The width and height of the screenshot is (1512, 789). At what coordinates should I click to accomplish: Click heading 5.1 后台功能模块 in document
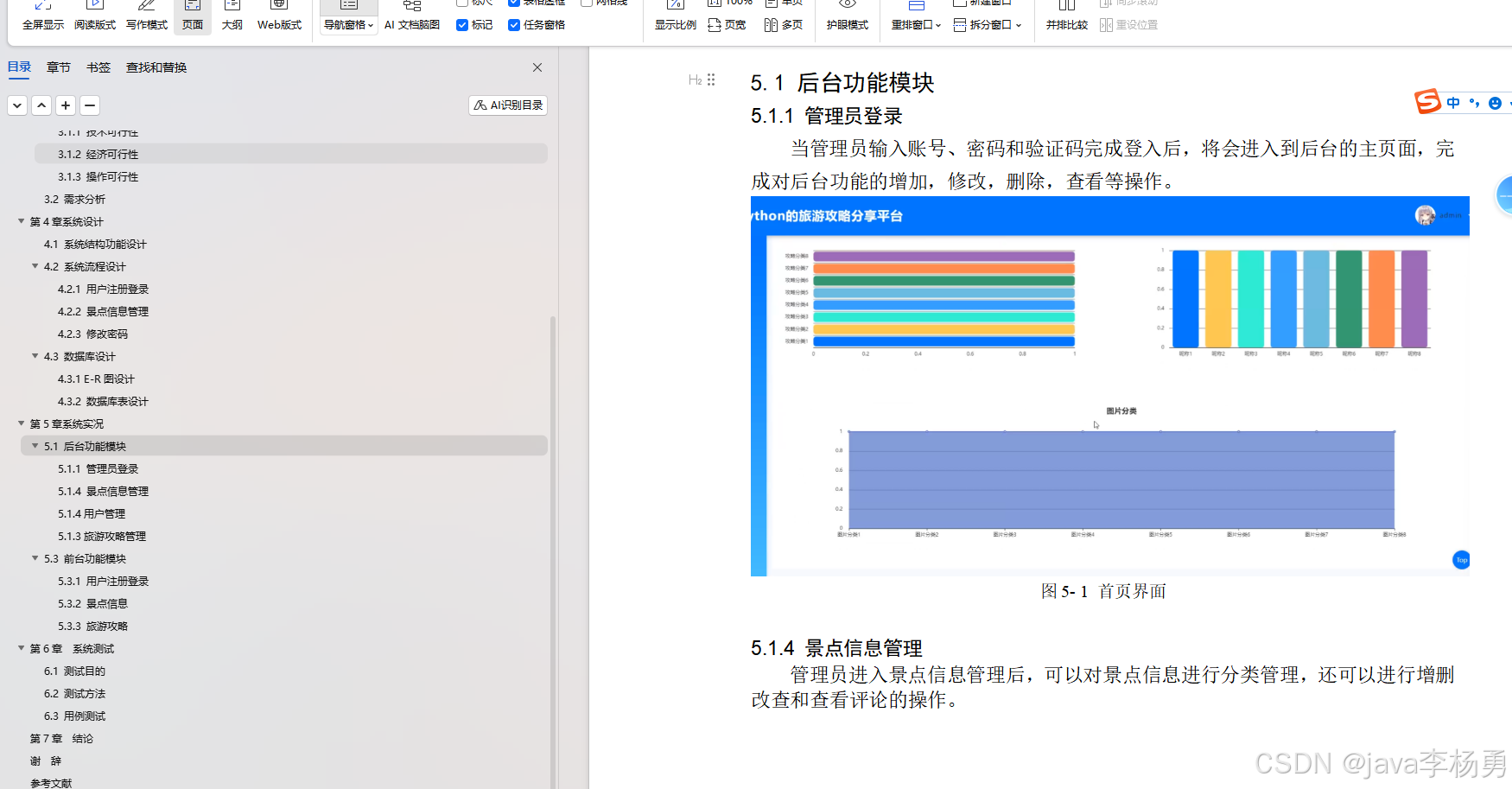pyautogui.click(x=842, y=83)
